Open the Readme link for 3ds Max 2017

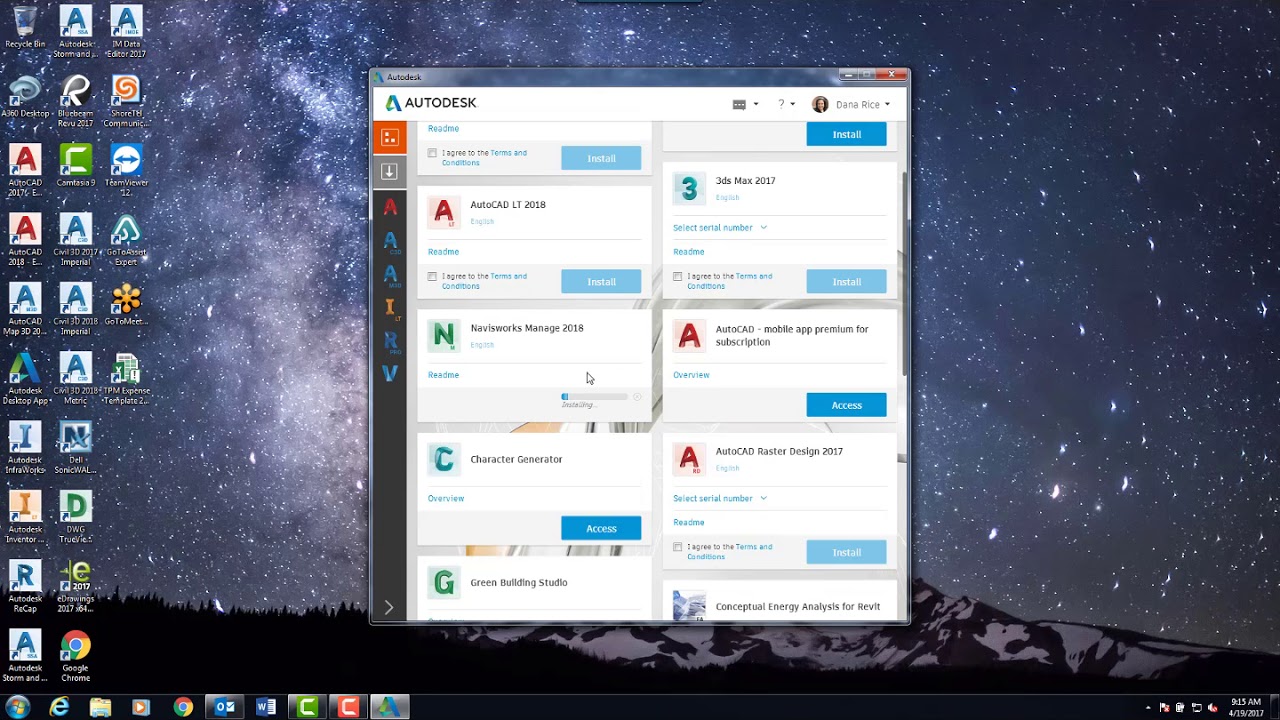point(688,252)
